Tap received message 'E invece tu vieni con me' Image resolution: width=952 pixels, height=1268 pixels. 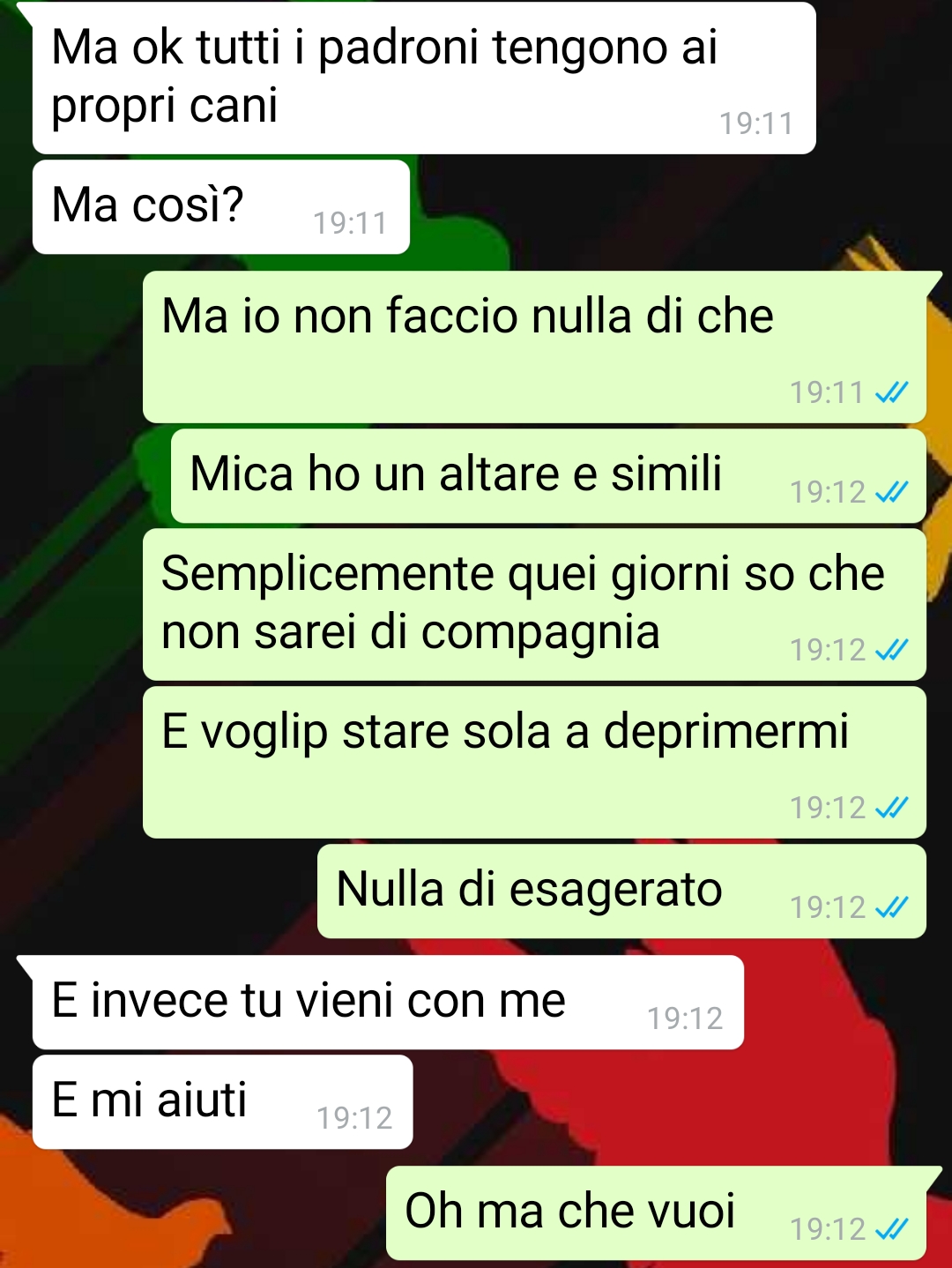[x=388, y=1003]
